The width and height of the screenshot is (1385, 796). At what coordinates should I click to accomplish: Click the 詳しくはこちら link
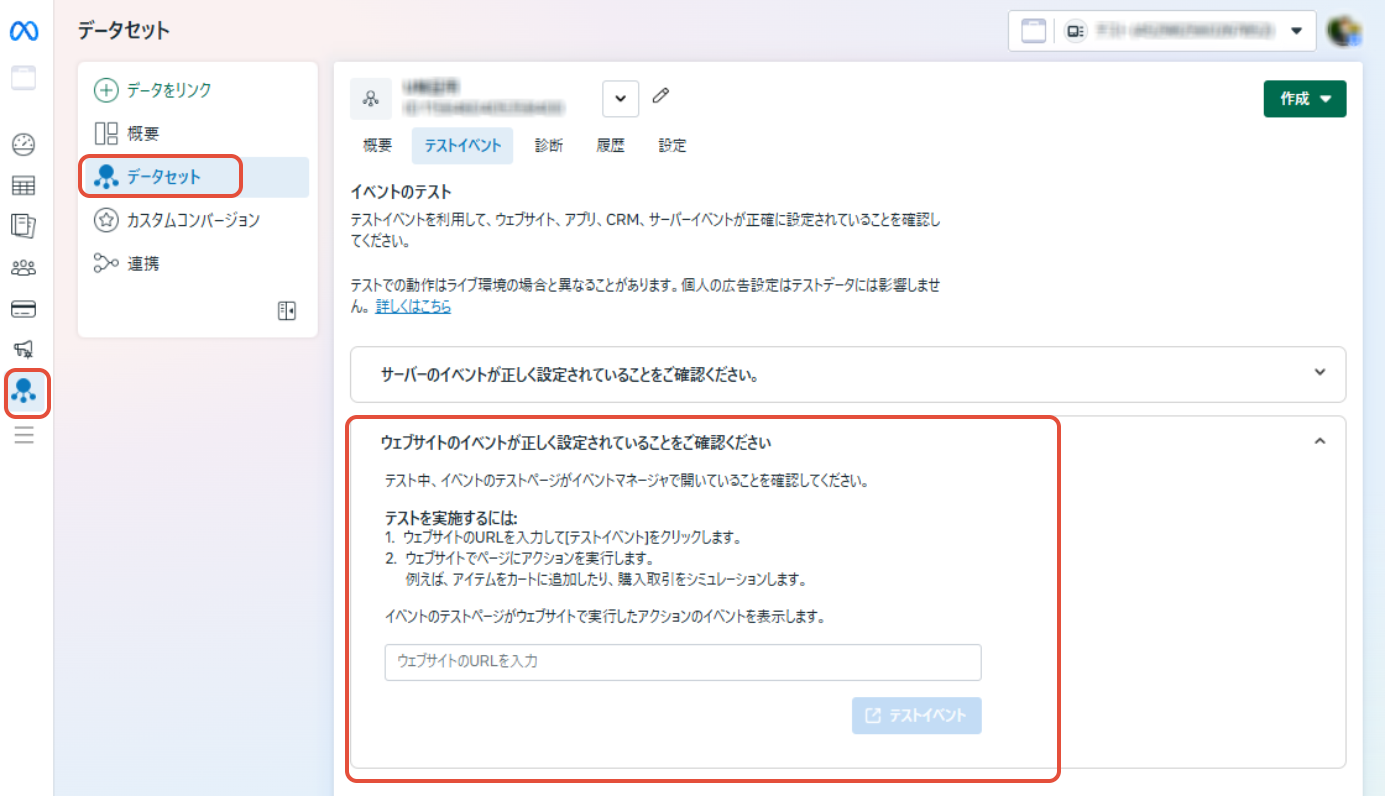[x=413, y=307]
